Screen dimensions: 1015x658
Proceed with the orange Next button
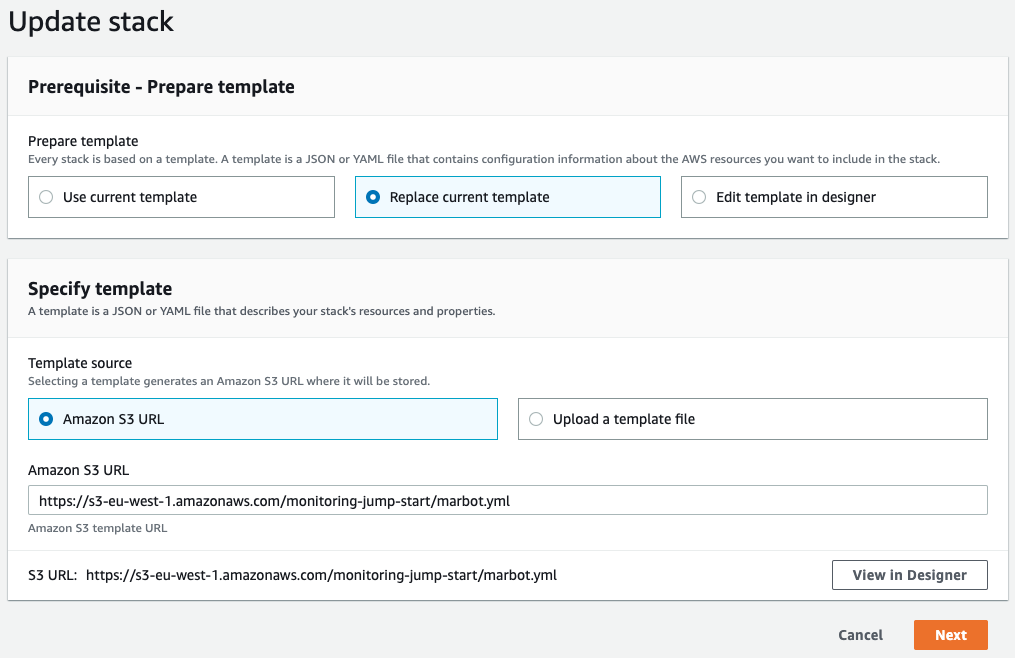point(950,635)
